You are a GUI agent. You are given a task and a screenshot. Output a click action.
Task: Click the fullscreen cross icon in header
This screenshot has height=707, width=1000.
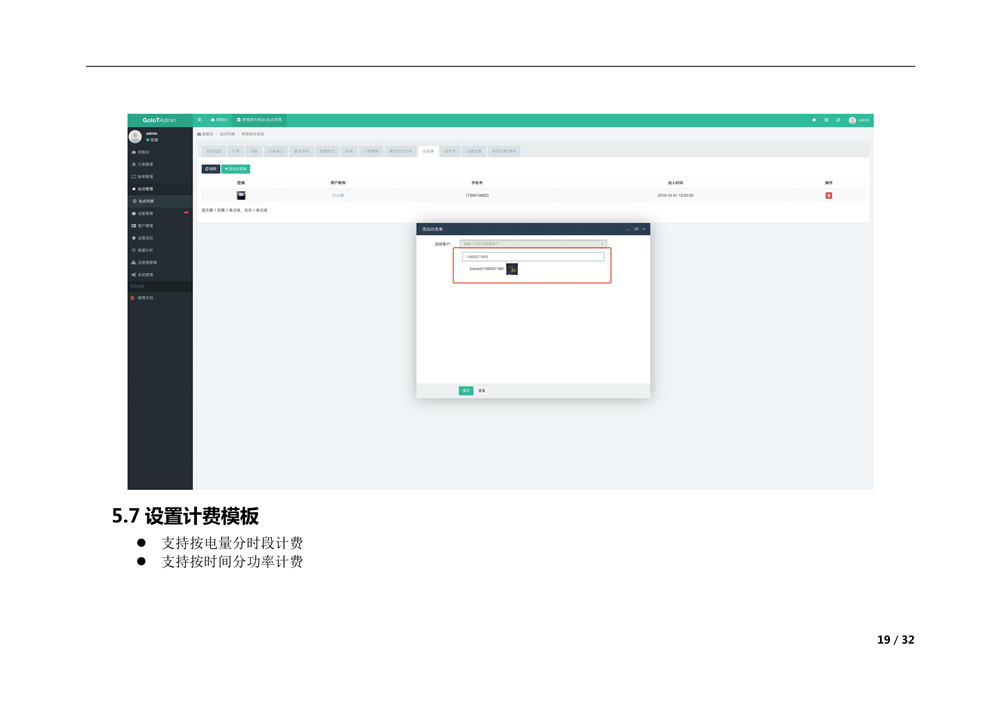tap(826, 120)
